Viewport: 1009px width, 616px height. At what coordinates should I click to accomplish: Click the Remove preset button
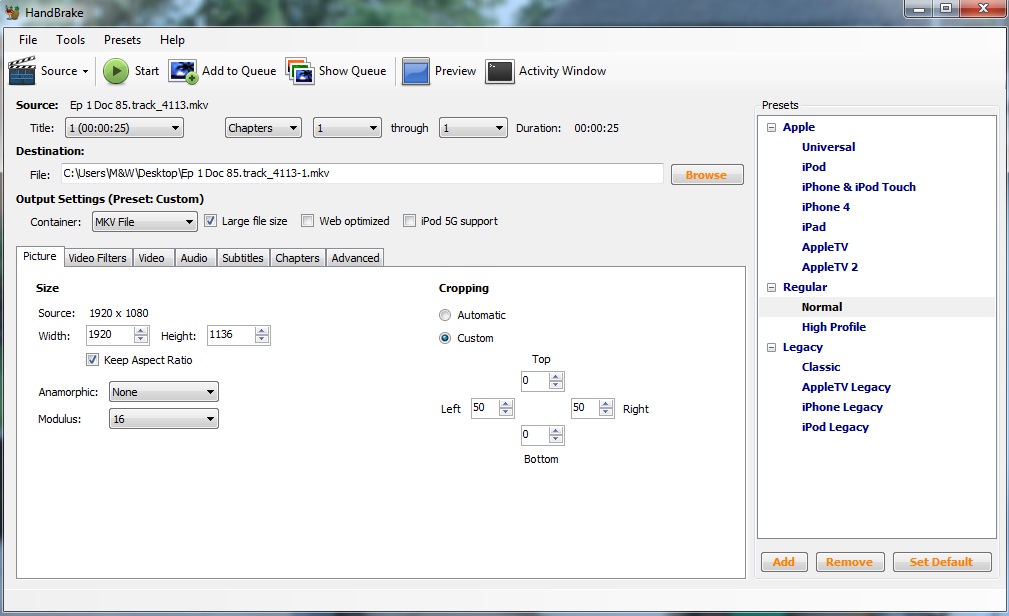(849, 562)
